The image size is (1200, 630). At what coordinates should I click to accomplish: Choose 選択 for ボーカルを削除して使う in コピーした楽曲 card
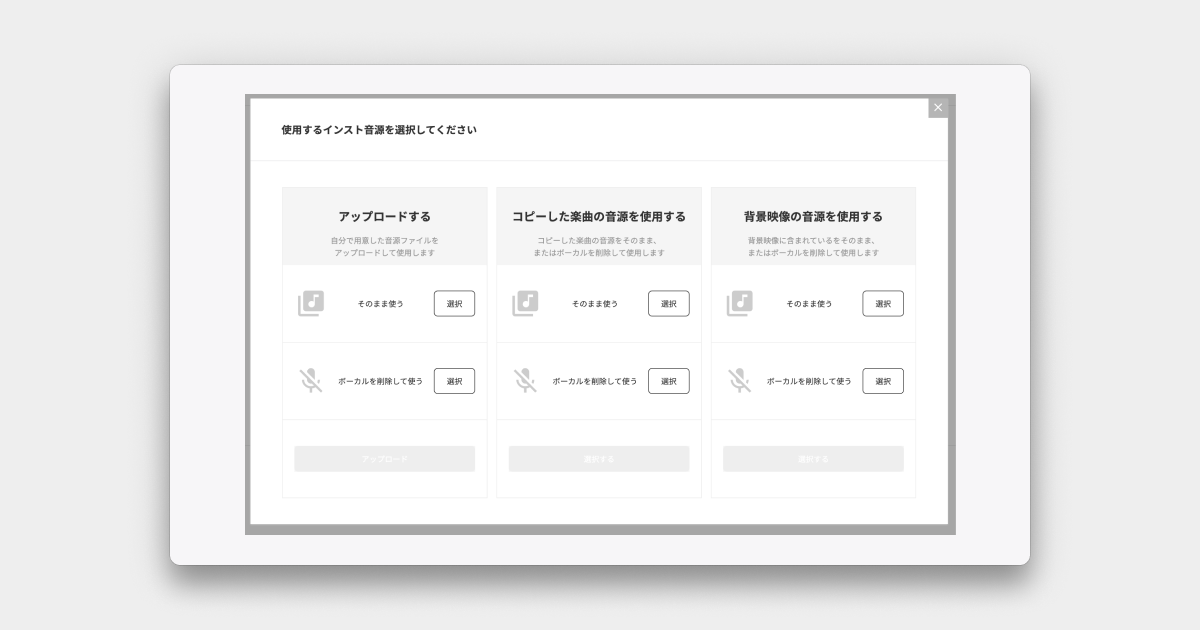(x=668, y=381)
